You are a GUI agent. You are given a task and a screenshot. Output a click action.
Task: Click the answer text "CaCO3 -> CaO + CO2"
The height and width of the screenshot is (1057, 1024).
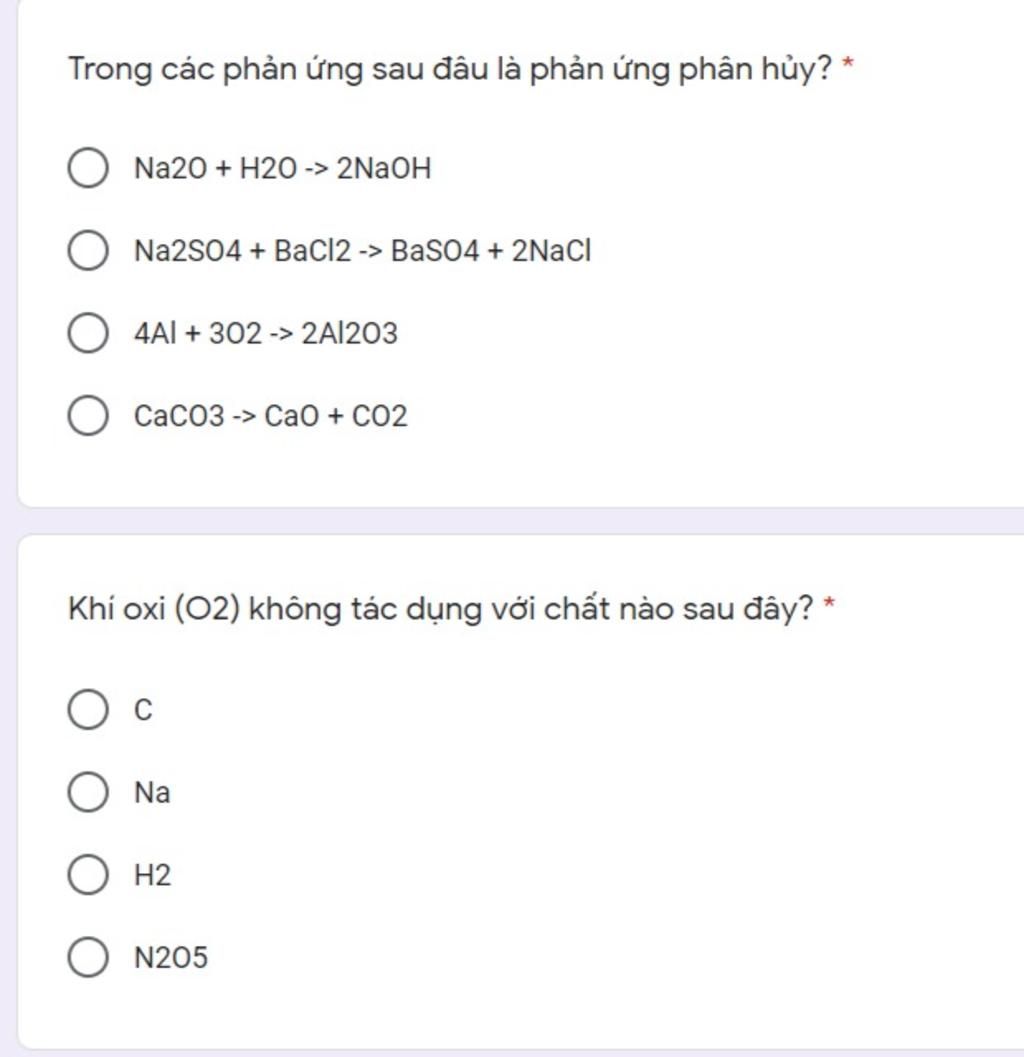(x=271, y=416)
